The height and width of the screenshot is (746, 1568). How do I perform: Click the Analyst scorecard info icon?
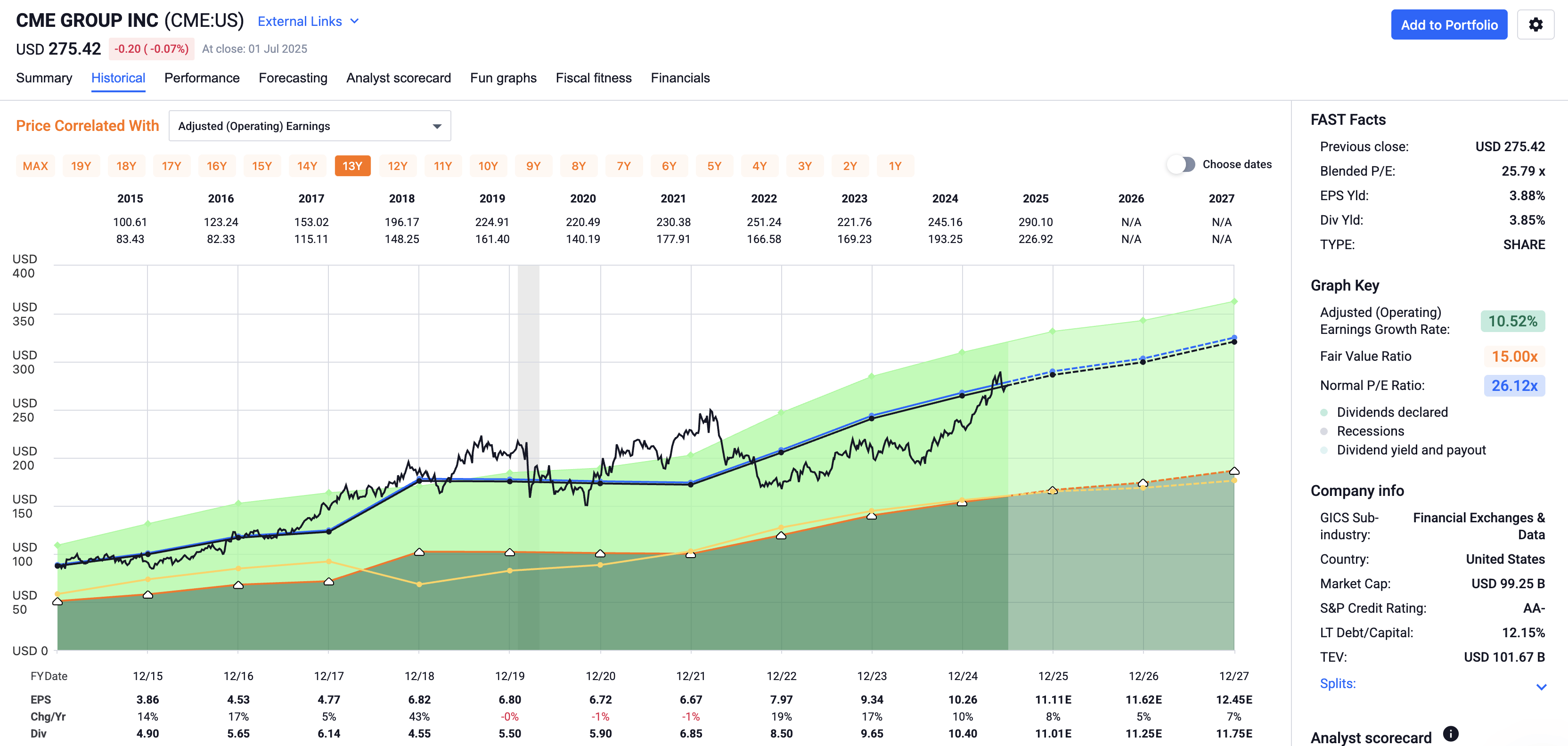pos(1451,734)
